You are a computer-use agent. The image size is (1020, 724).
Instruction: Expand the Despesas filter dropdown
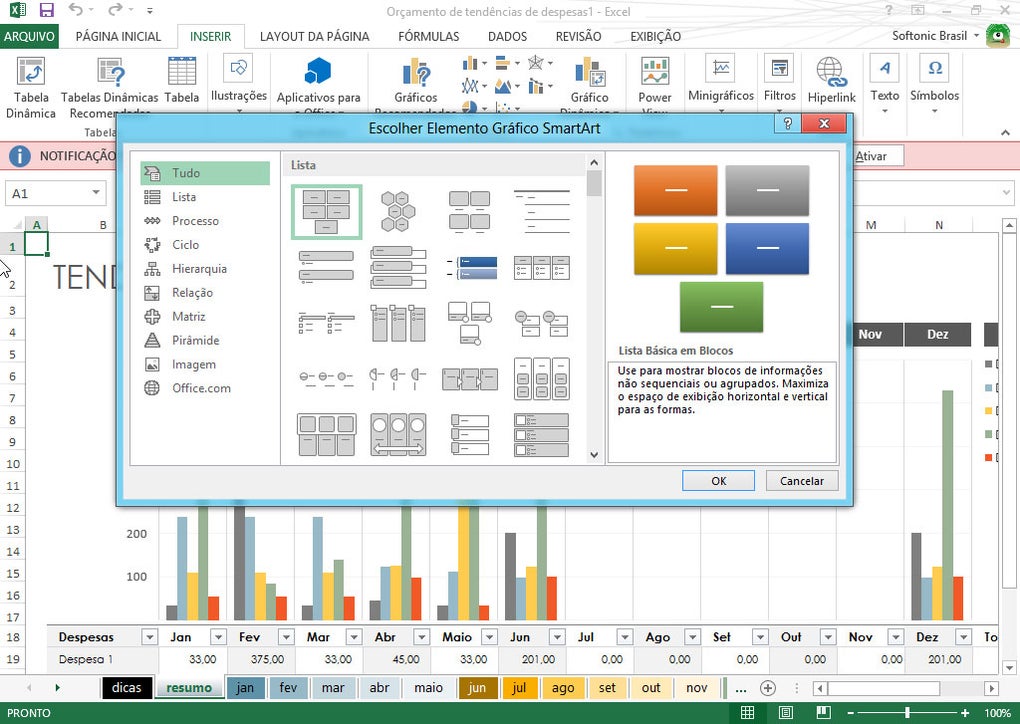point(149,637)
